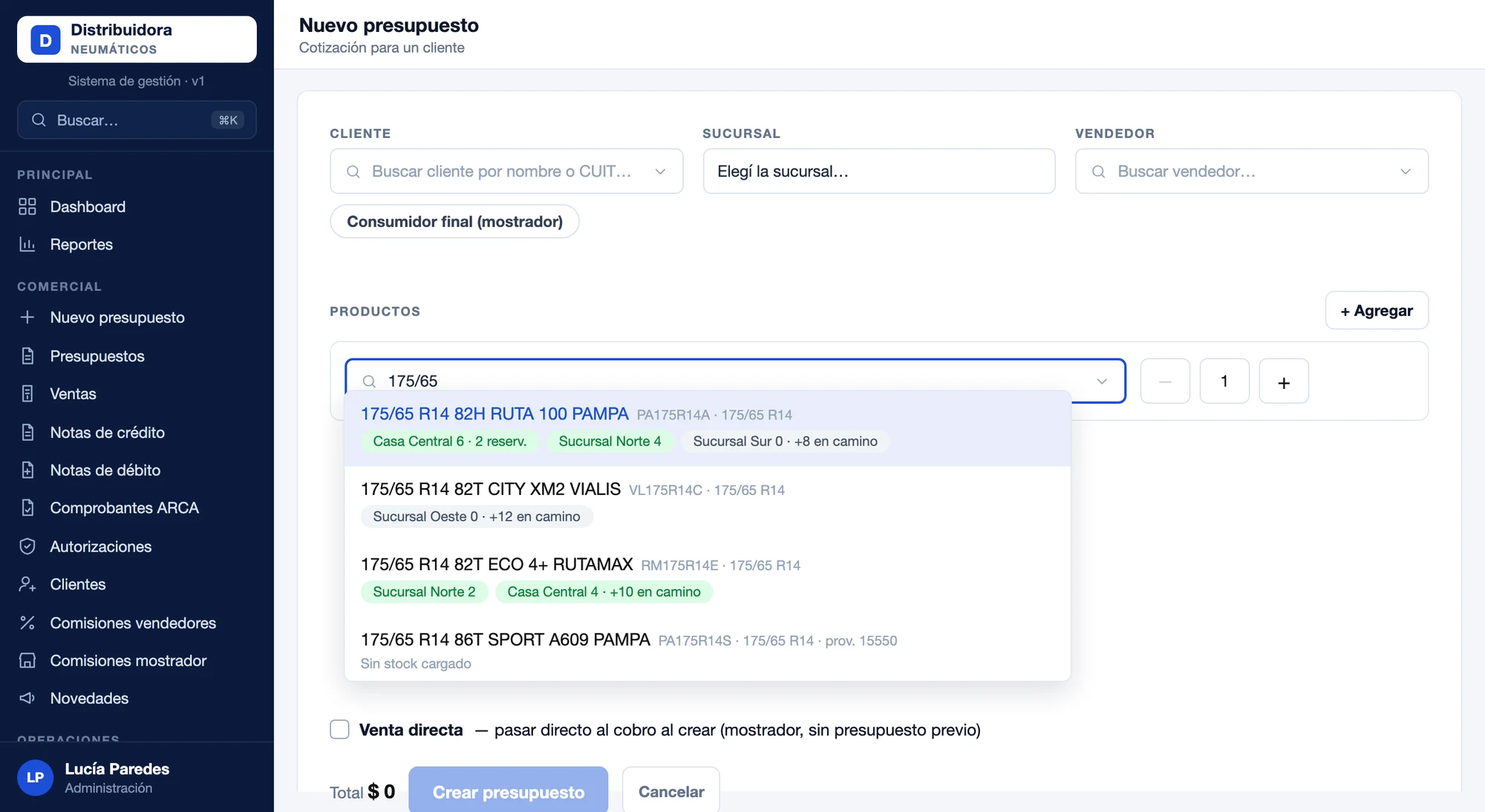Click the Ventas receipt icon
The width and height of the screenshot is (1485, 812).
[27, 393]
